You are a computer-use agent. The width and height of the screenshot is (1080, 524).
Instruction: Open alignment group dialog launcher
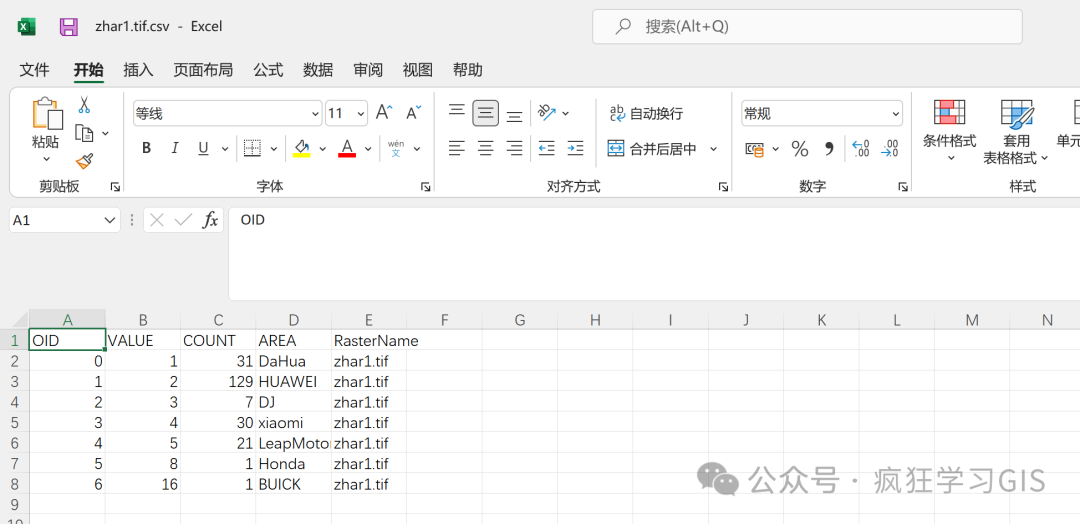point(723,187)
